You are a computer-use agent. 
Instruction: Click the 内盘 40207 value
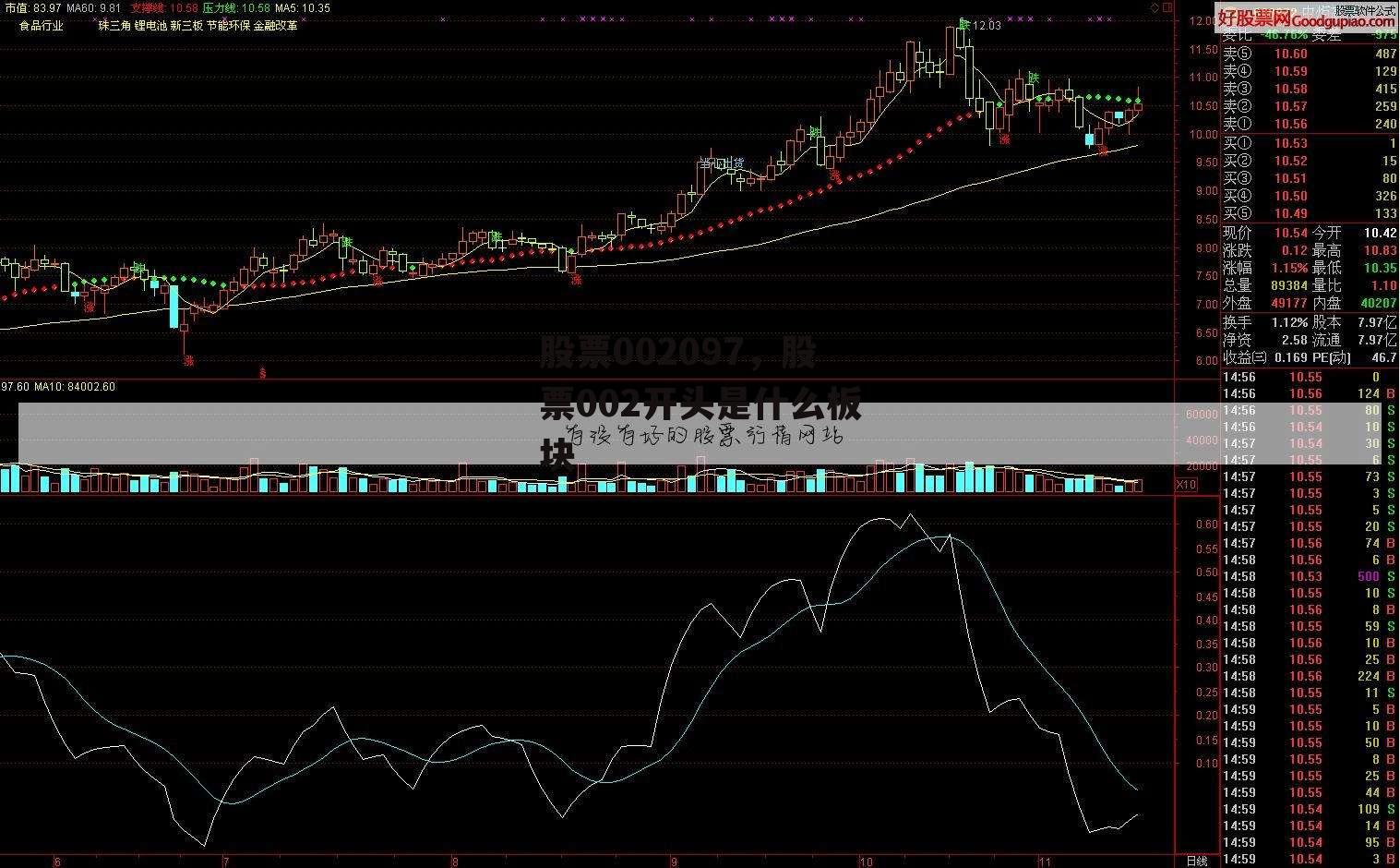1379,303
